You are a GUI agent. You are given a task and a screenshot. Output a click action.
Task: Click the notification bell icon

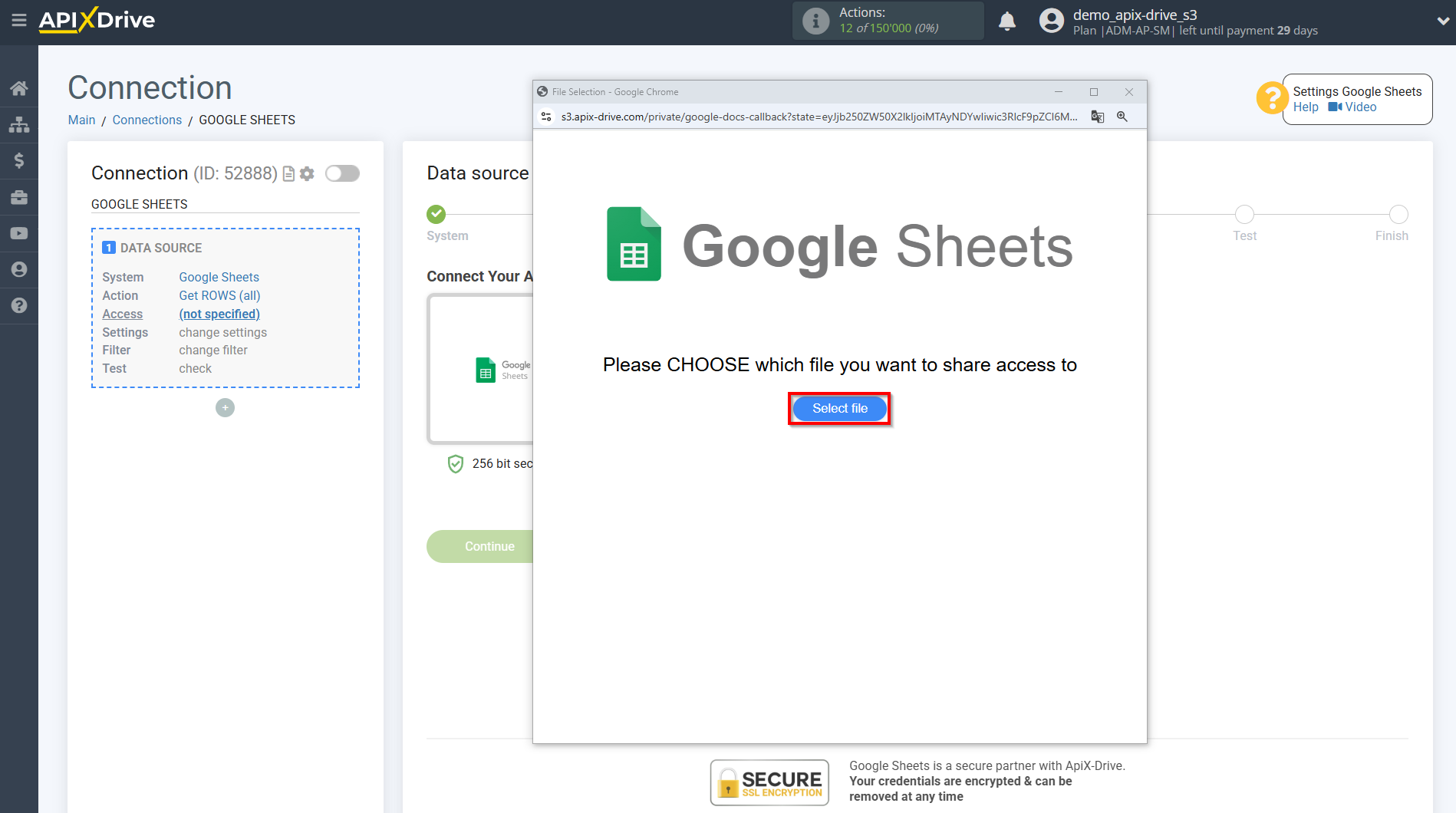point(1006,21)
